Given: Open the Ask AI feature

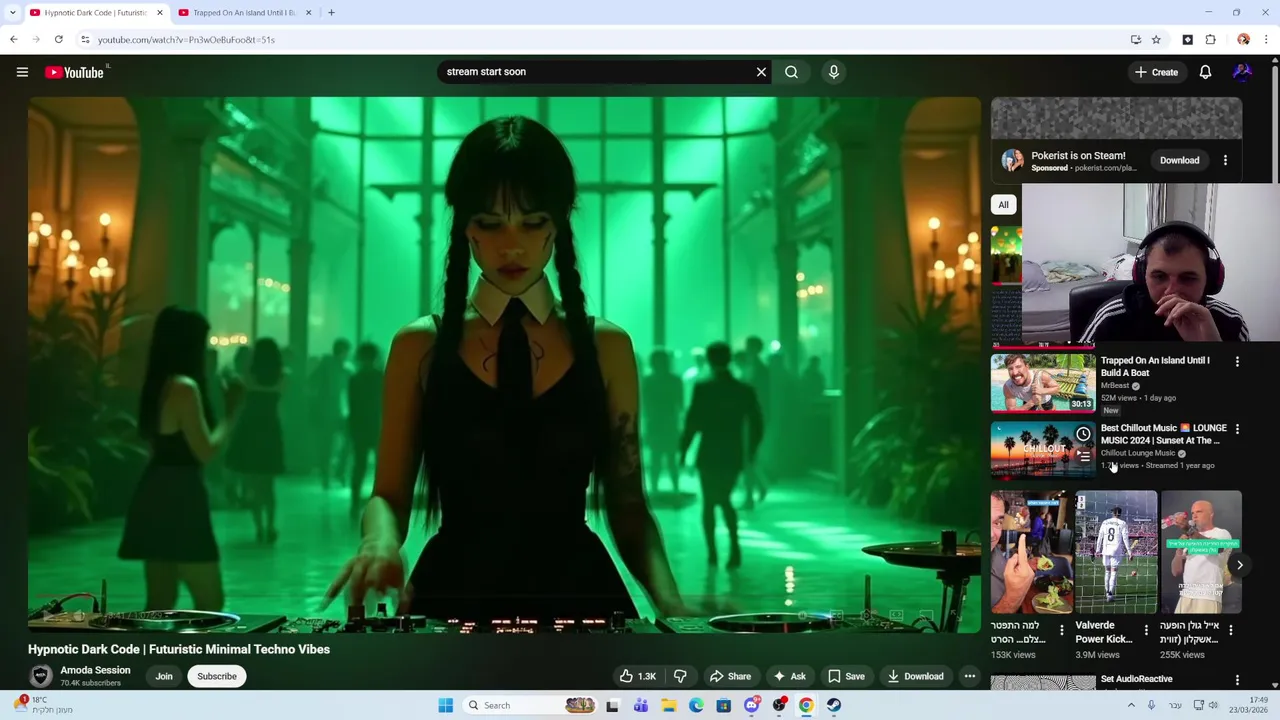Looking at the screenshot, I should 788,676.
